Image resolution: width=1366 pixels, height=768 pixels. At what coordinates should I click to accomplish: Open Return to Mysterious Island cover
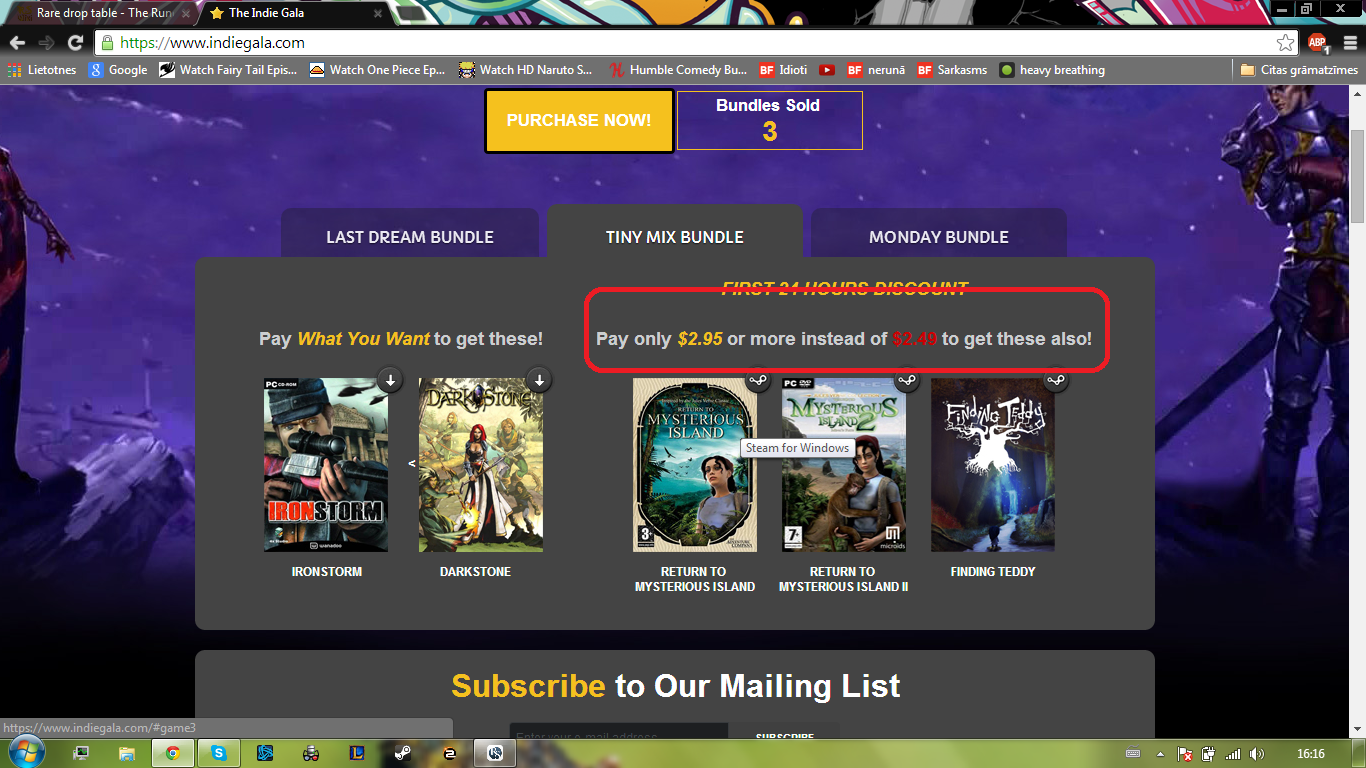click(x=695, y=465)
